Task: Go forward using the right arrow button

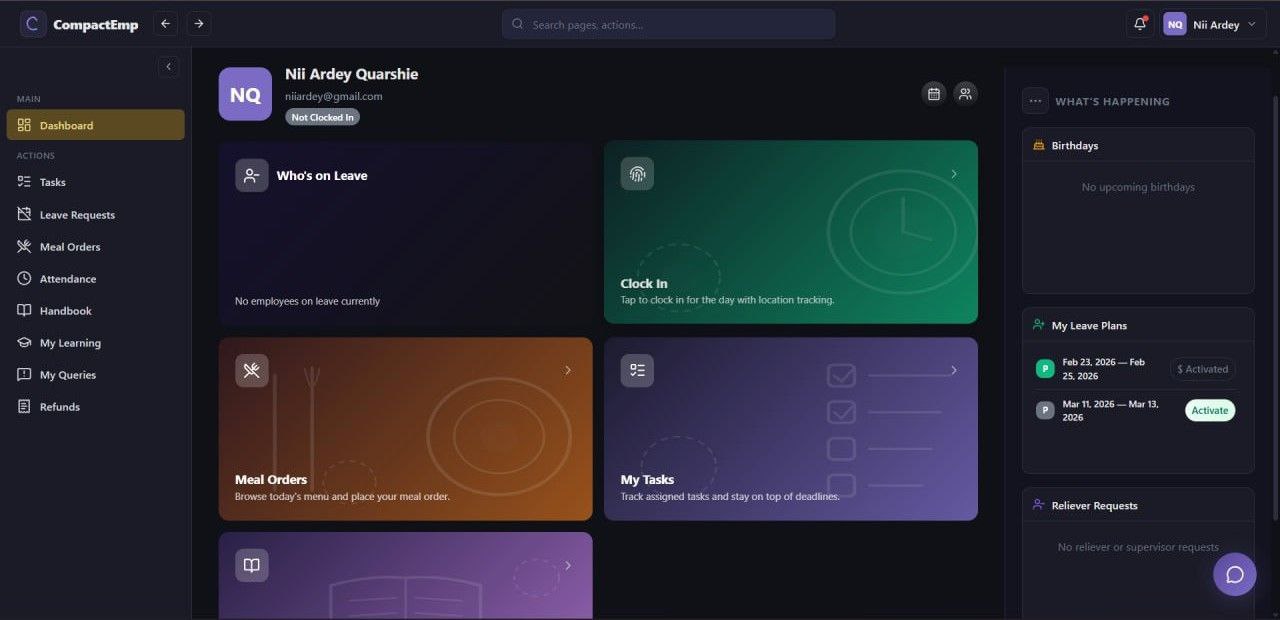Action: tap(198, 24)
